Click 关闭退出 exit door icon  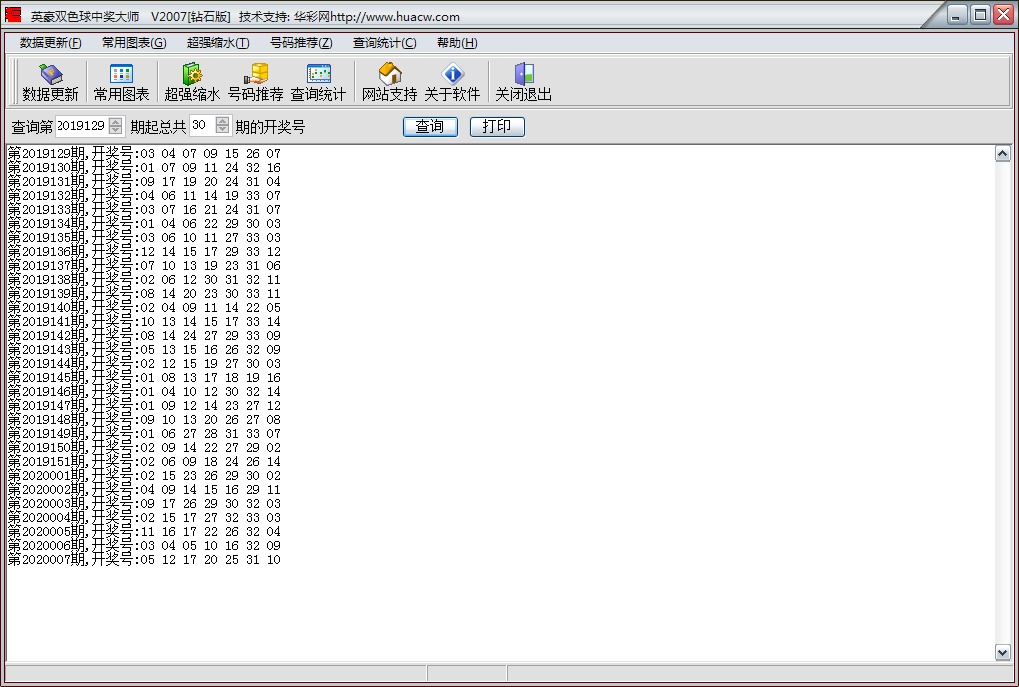pyautogui.click(x=523, y=82)
